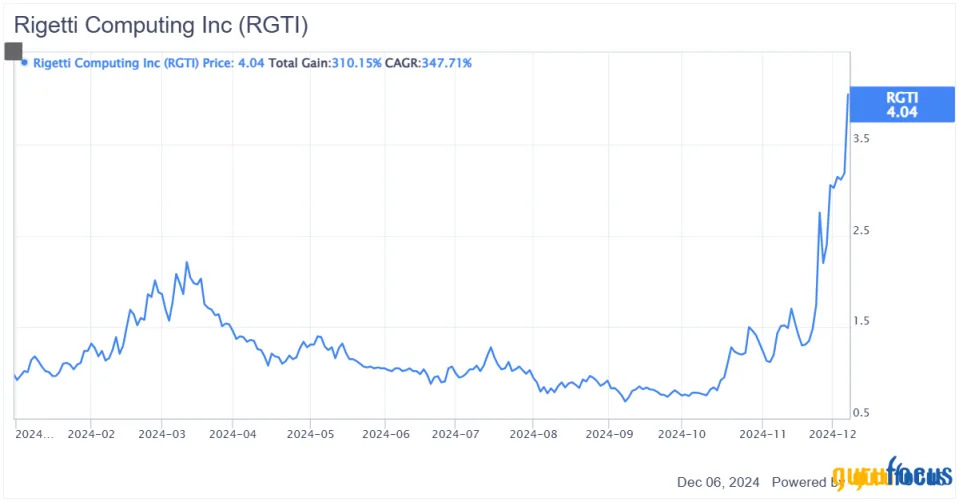Click CAGR value 347.71%
This screenshot has height=502, width=959.
446,63
